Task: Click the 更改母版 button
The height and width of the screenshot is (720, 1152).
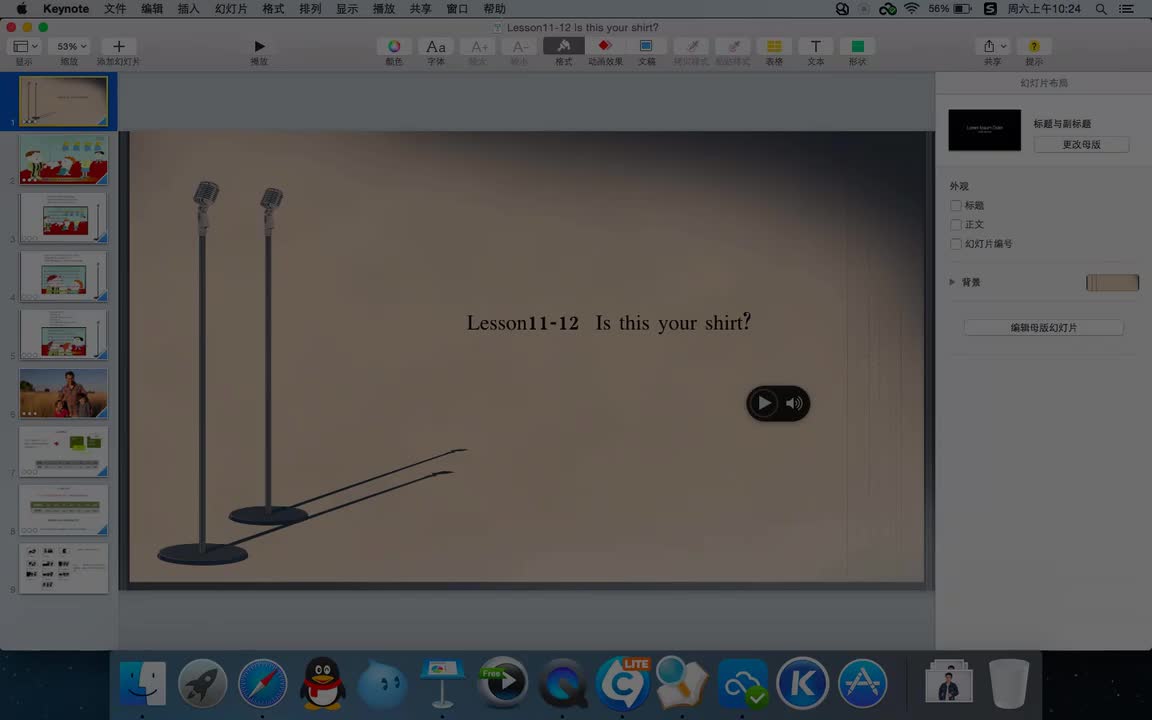Action: 1081,145
